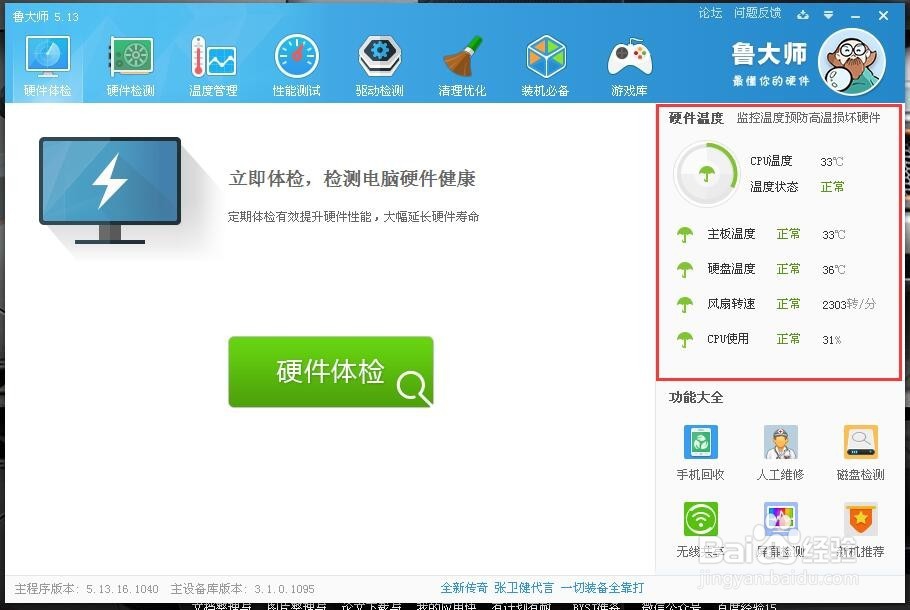Open 游戏库 gamepad icon

(630, 57)
